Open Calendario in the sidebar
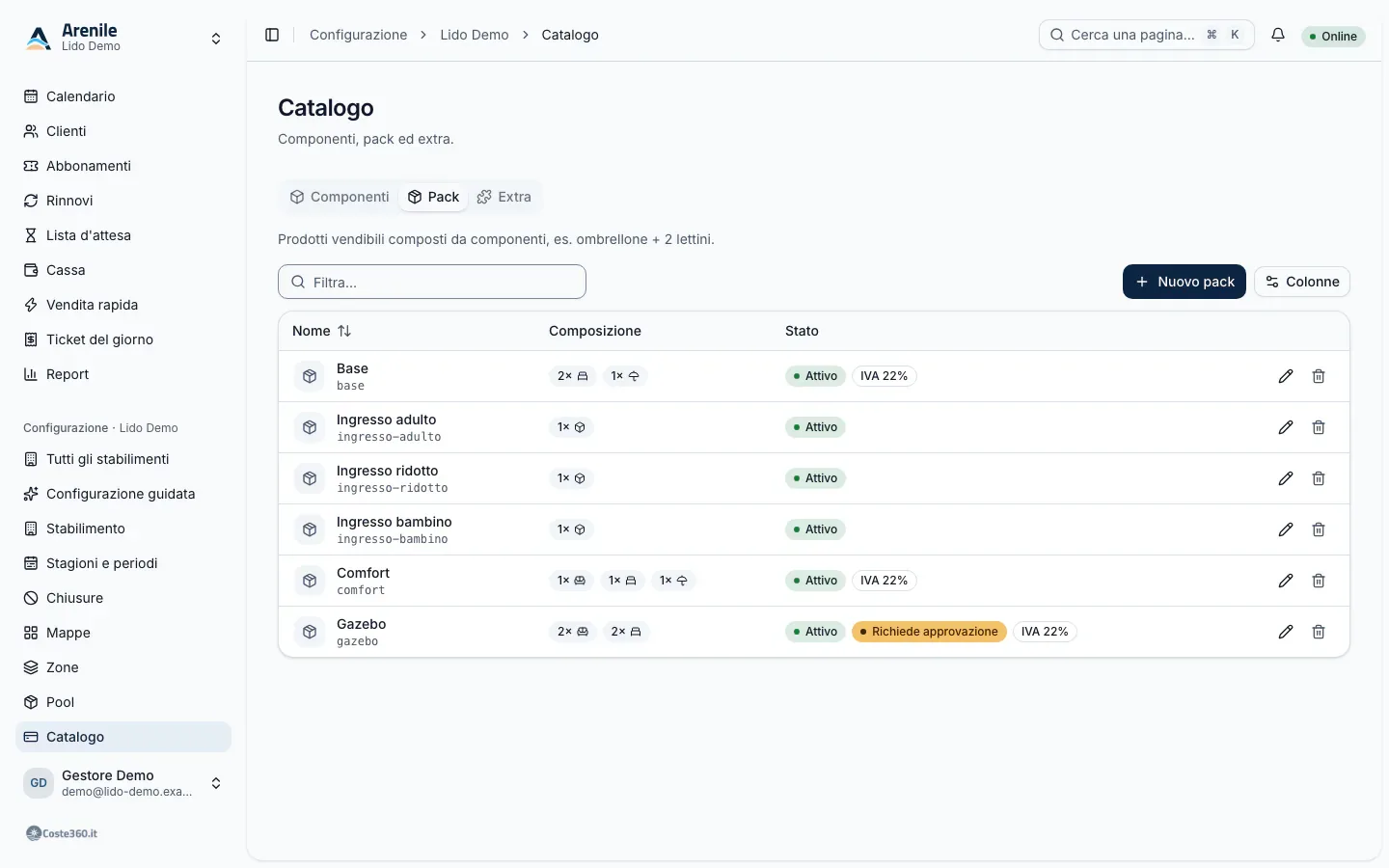Image resolution: width=1389 pixels, height=868 pixels. click(123, 96)
